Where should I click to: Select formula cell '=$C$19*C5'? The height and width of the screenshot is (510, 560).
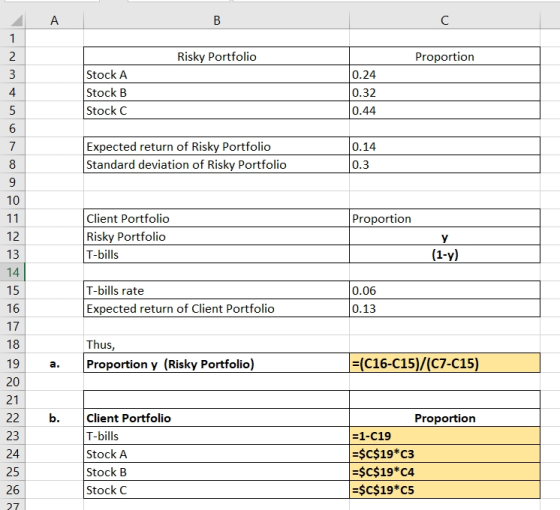tap(444, 490)
